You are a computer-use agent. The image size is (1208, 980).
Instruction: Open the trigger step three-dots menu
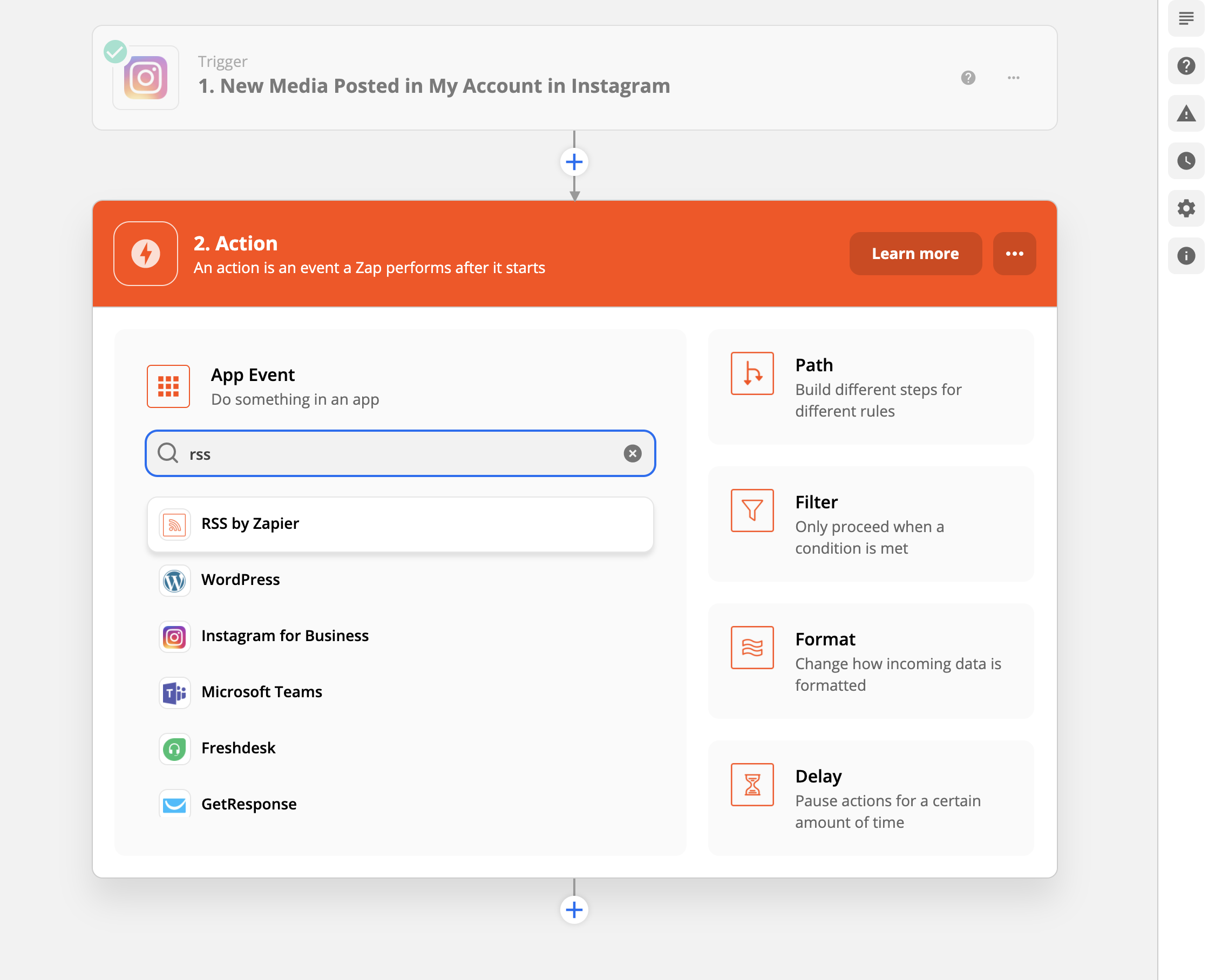[1013, 78]
